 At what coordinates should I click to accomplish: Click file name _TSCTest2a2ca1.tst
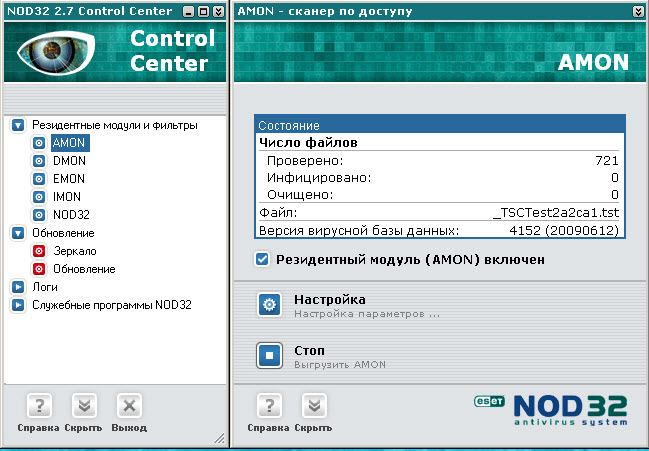(556, 213)
